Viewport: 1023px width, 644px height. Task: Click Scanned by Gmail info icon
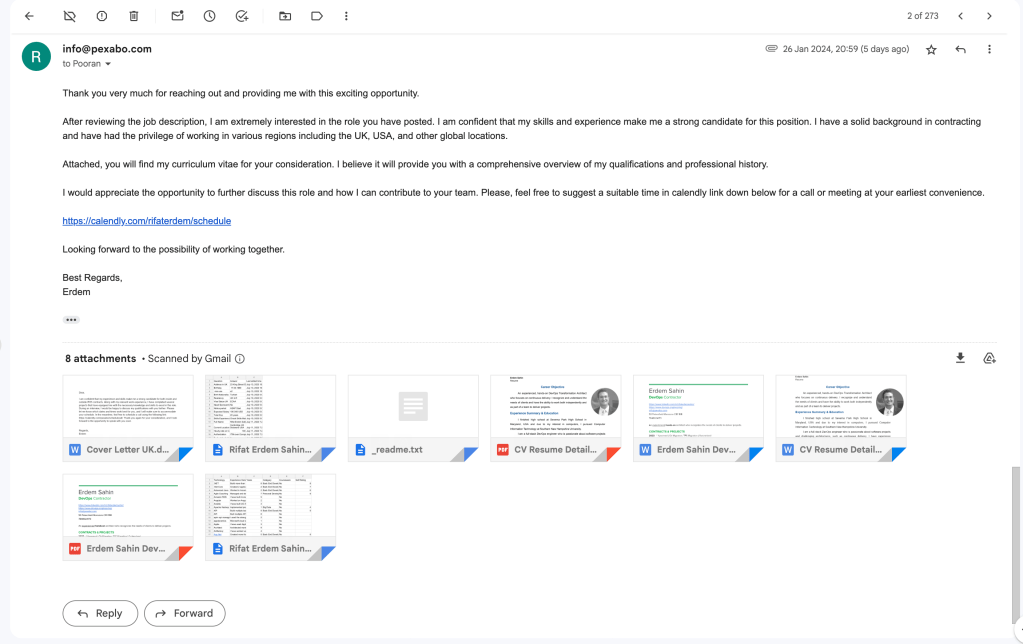click(240, 359)
